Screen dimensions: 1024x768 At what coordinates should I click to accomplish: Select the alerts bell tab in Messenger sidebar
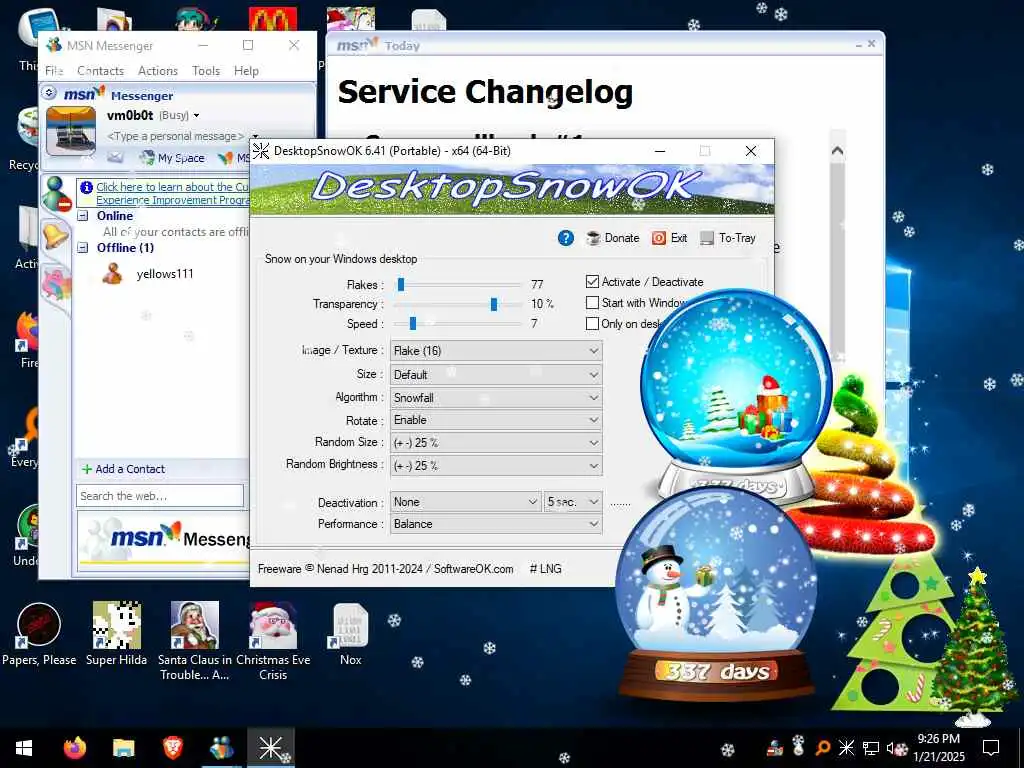click(56, 235)
